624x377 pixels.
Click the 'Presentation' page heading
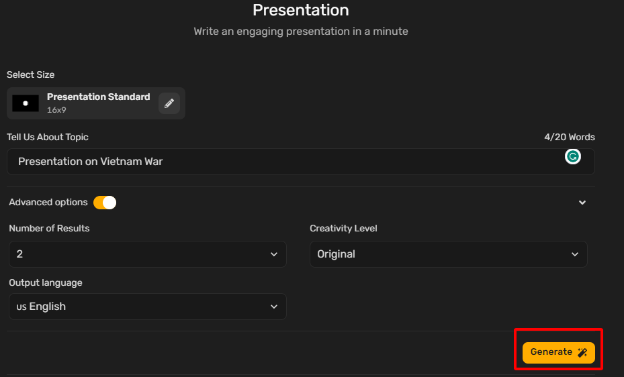coord(301,10)
